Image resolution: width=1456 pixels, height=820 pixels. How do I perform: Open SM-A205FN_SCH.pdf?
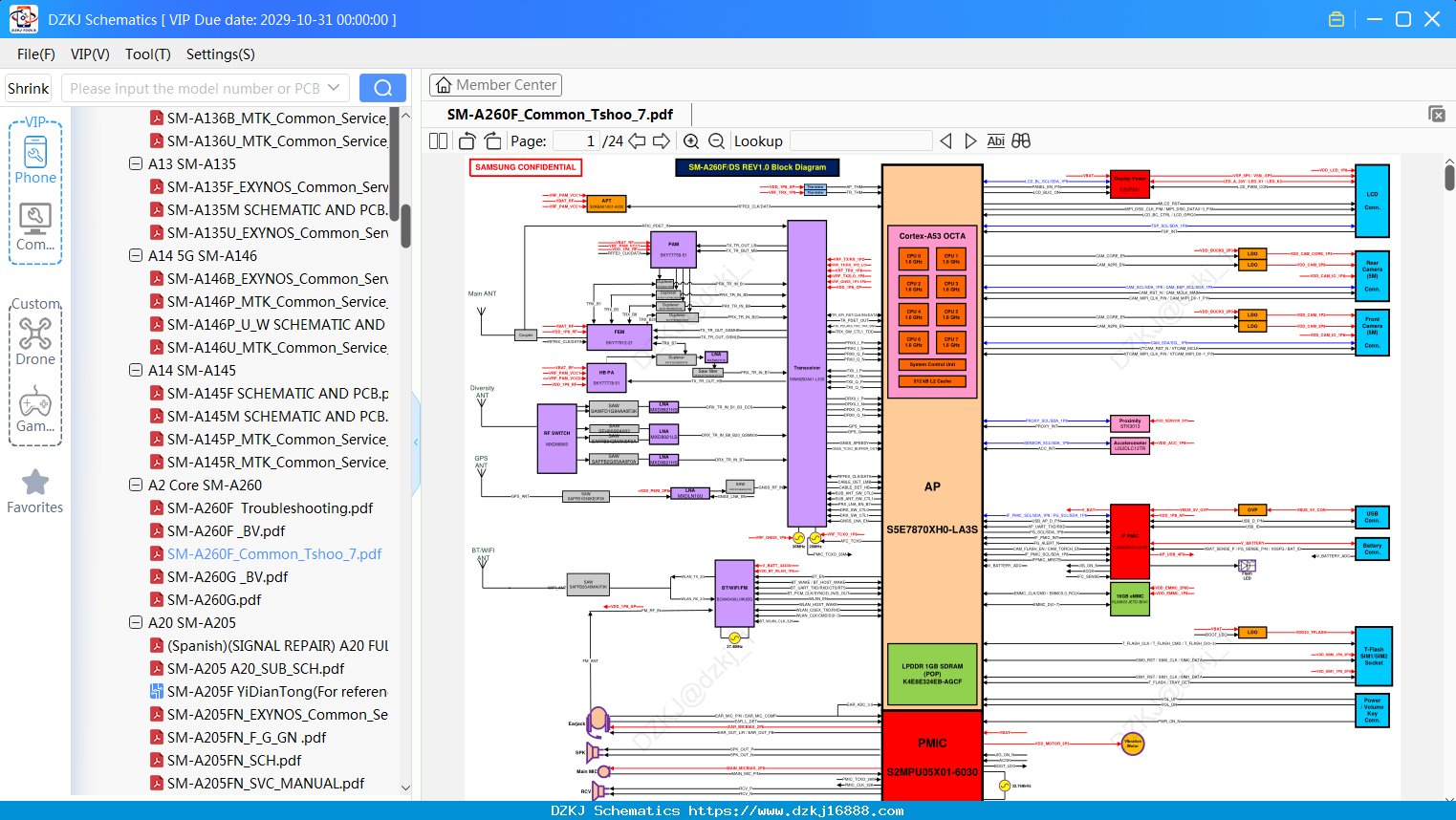[234, 760]
